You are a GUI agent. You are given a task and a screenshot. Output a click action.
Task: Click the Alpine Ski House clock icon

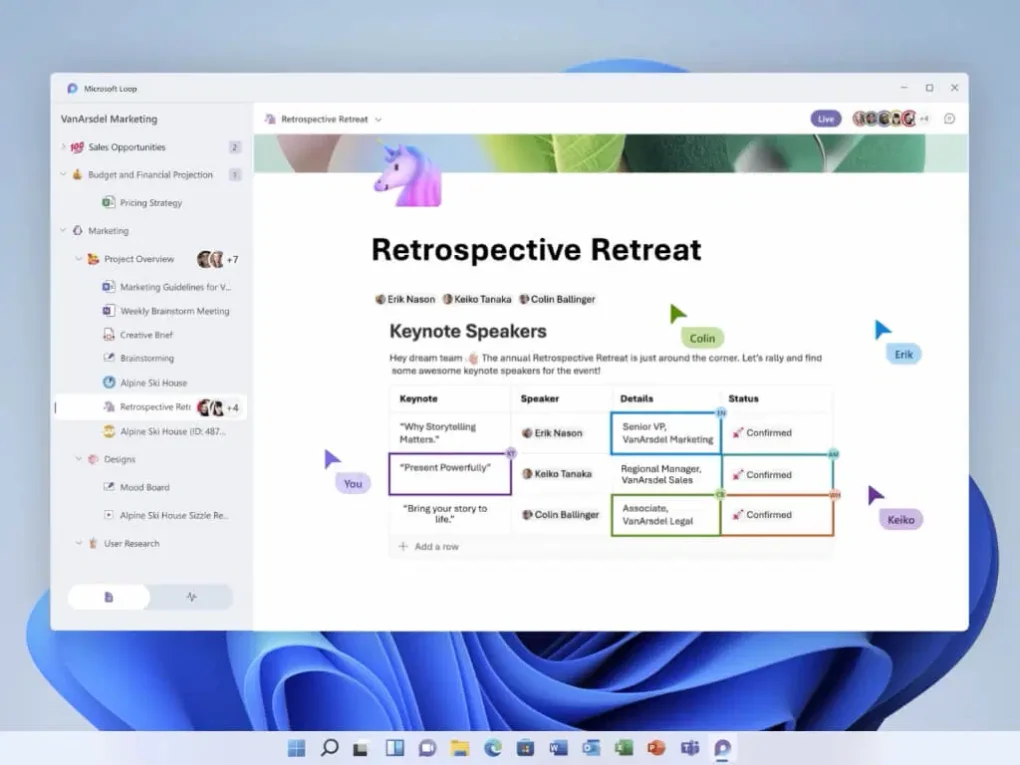point(109,383)
